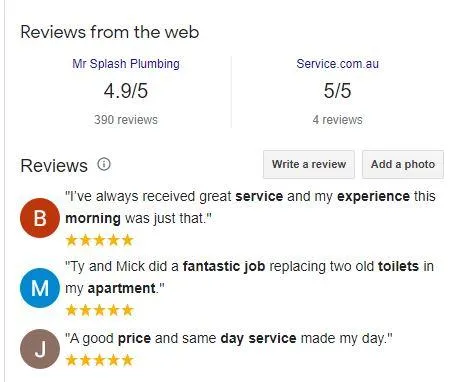The height and width of the screenshot is (382, 455).
Task: Click the Reviews section heading
Action: coord(54,166)
